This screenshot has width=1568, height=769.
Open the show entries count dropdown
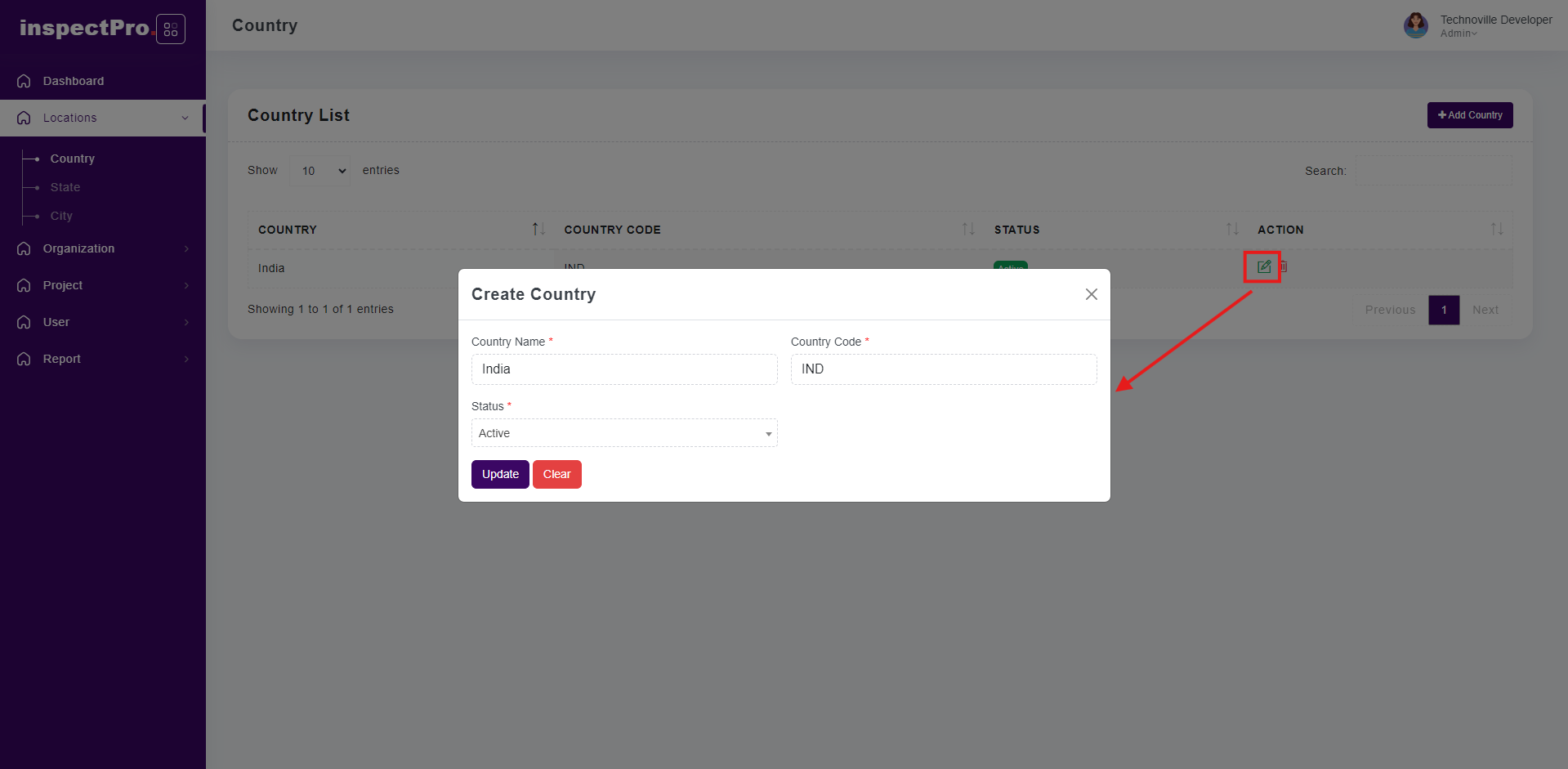[x=320, y=171]
